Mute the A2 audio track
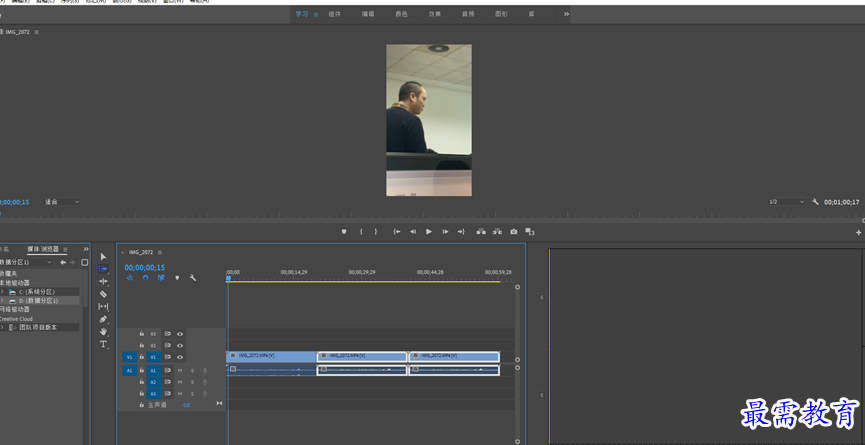 click(x=180, y=382)
